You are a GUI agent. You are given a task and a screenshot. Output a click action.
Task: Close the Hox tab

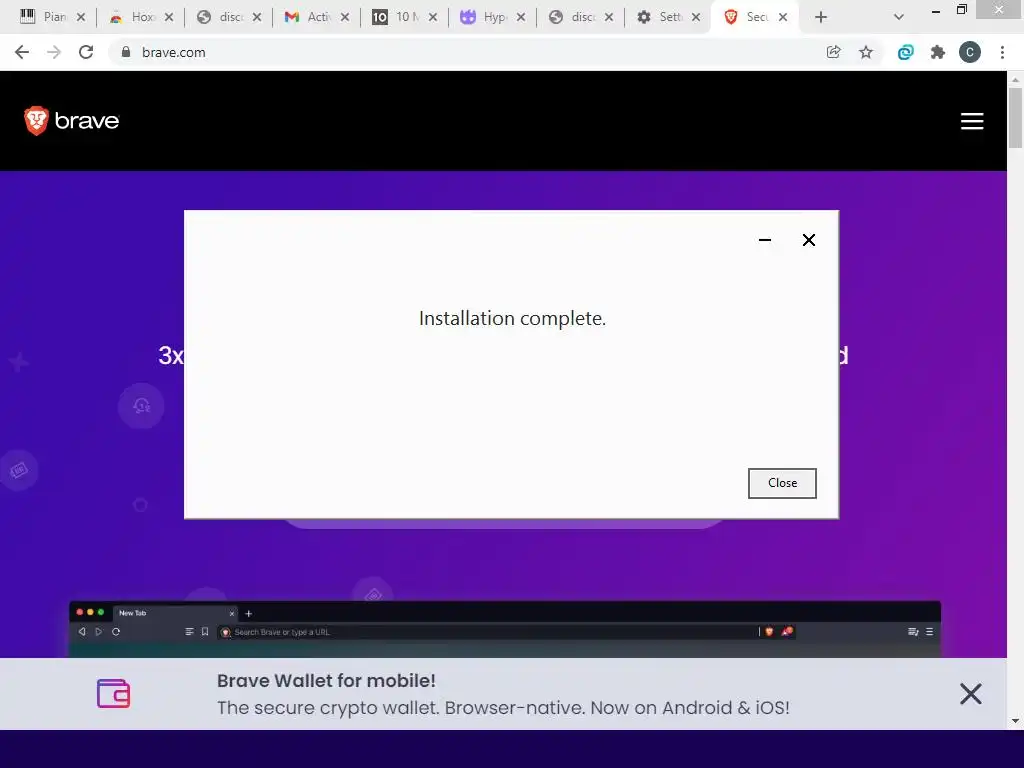(169, 17)
